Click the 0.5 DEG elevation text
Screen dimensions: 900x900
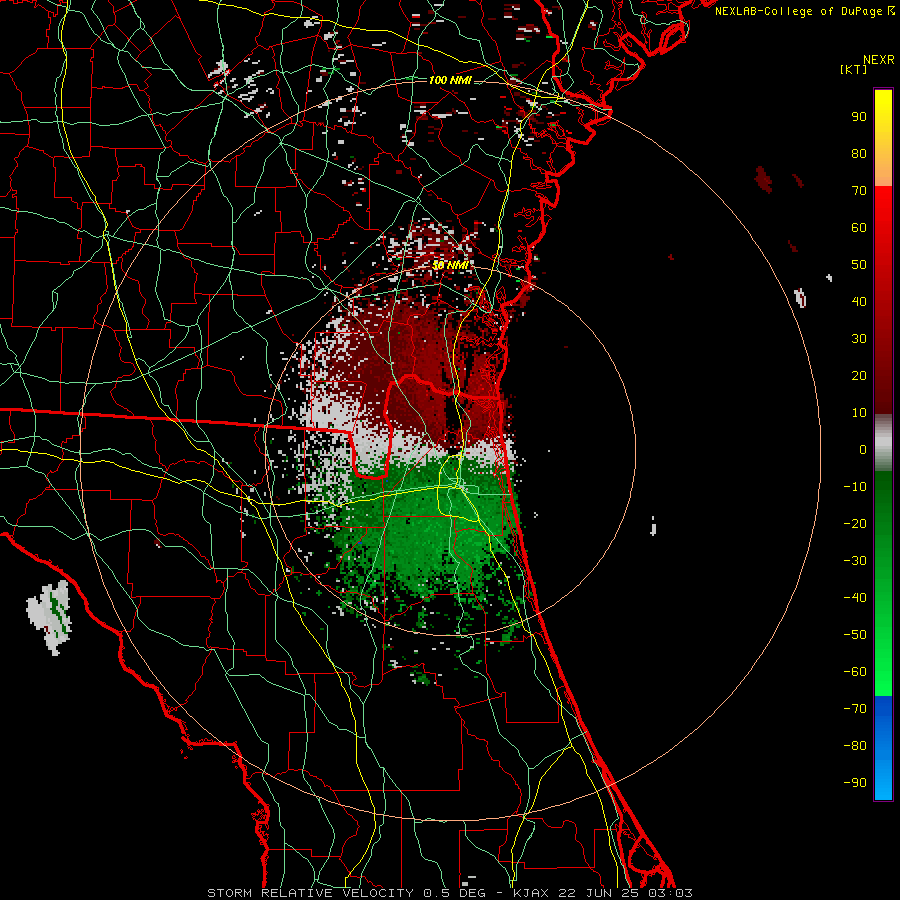(454, 893)
